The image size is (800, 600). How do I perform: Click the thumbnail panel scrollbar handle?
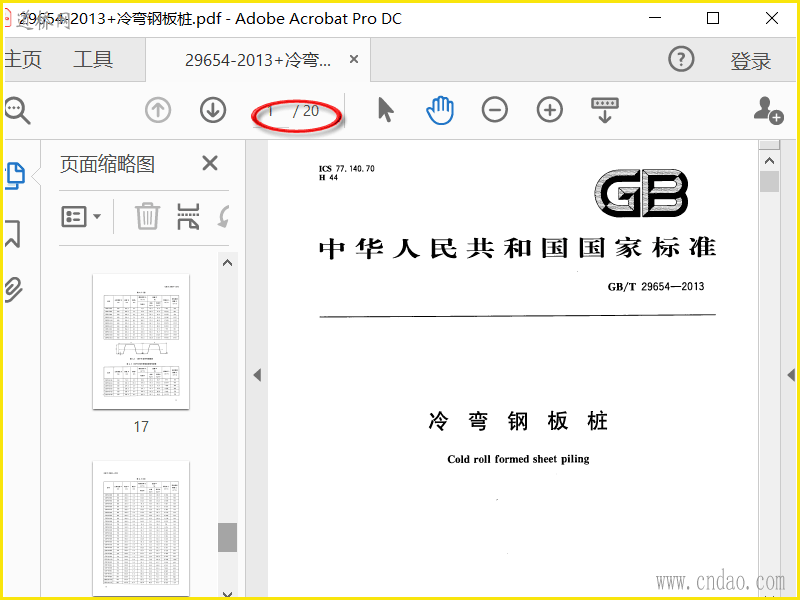(228, 537)
